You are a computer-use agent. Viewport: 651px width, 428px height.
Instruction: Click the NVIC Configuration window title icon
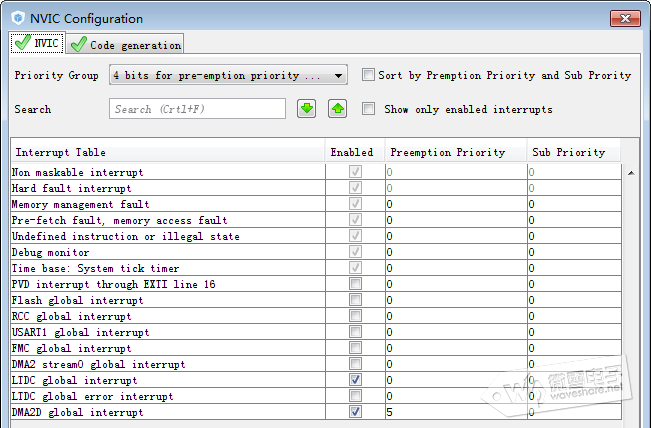[x=17, y=18]
